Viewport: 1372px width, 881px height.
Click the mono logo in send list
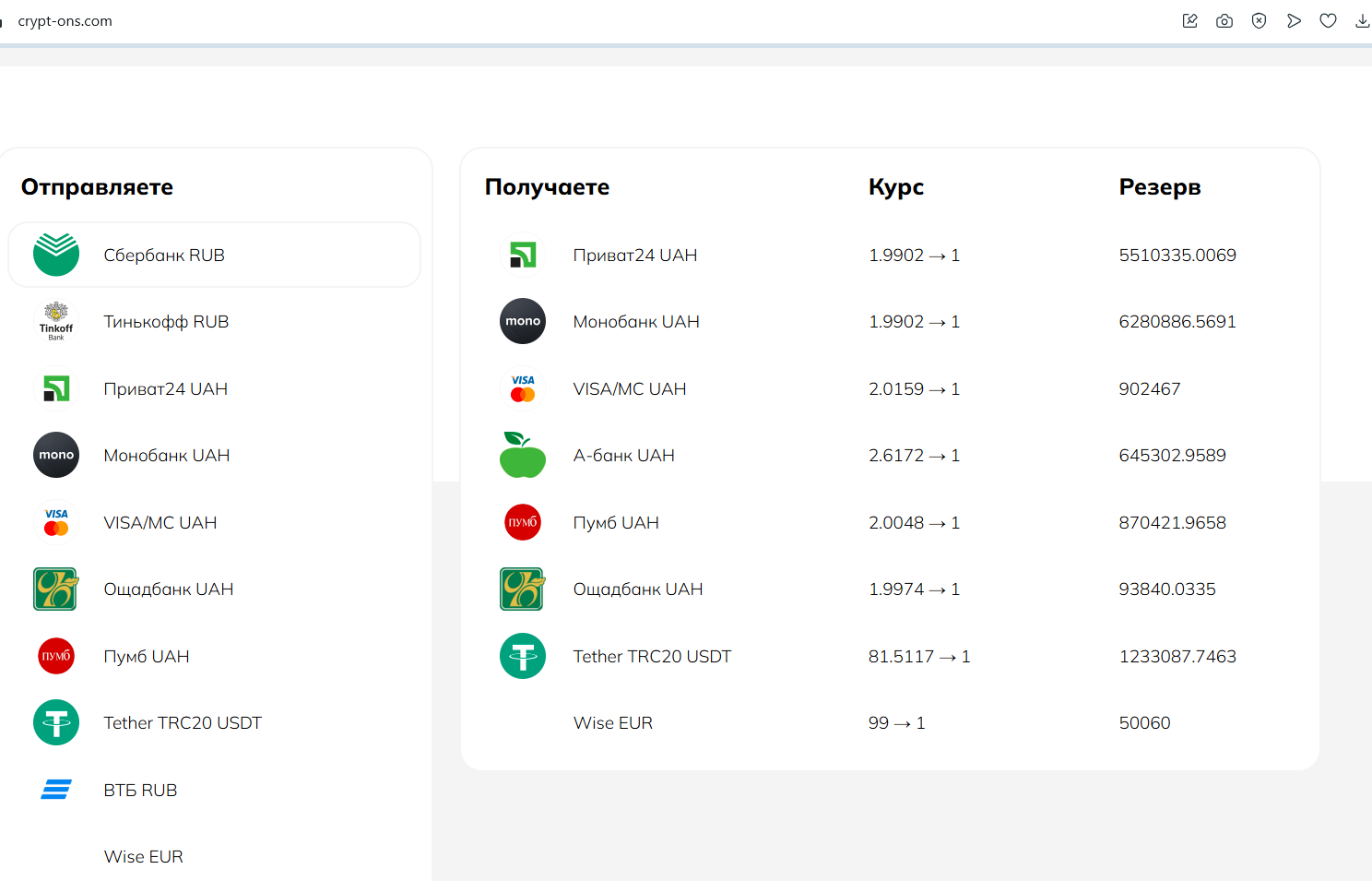(56, 455)
